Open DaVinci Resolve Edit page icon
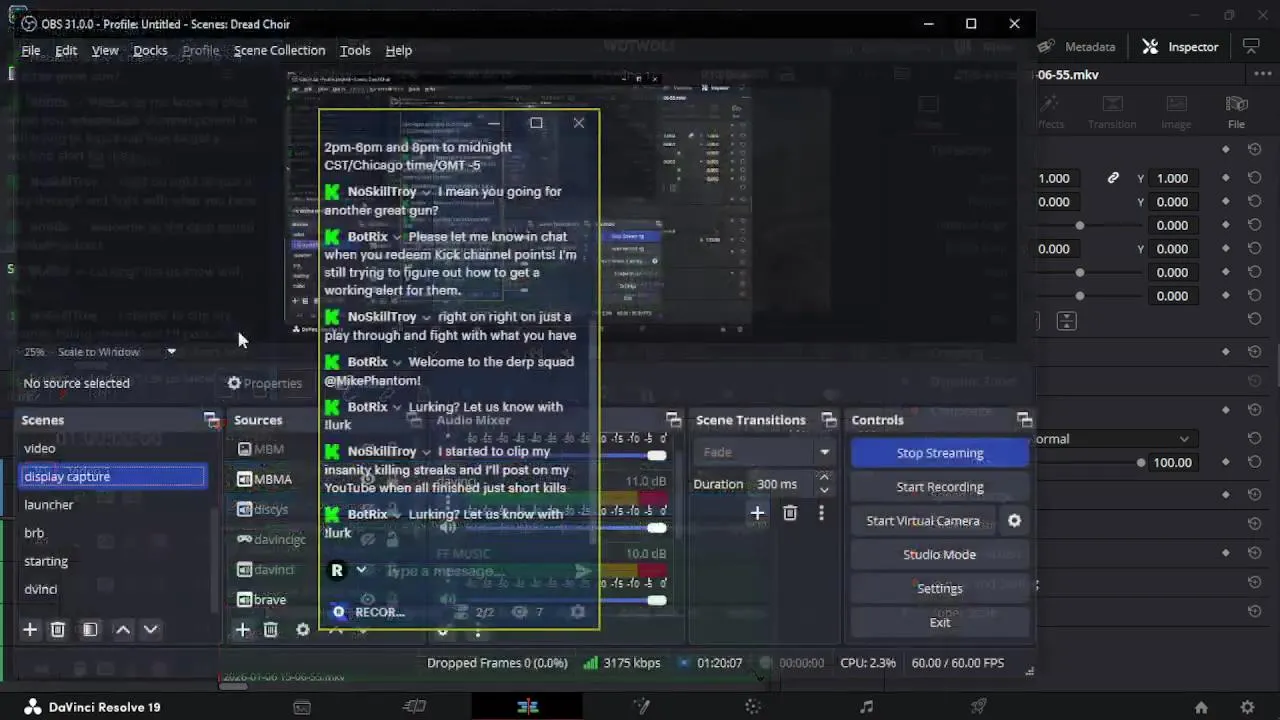The image size is (1280, 720). click(x=528, y=706)
